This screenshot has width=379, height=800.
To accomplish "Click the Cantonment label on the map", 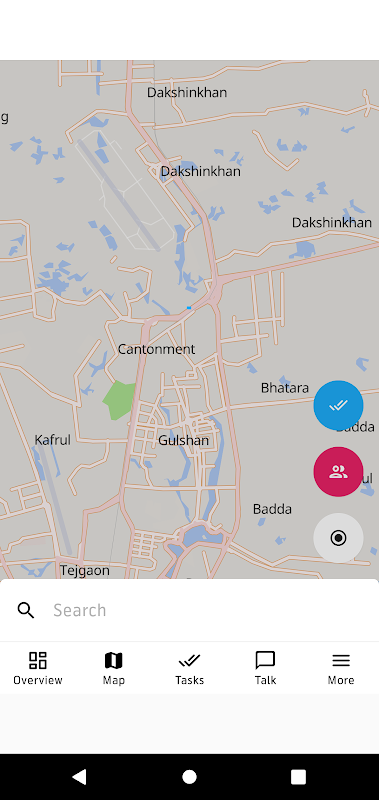I will click(x=157, y=349).
